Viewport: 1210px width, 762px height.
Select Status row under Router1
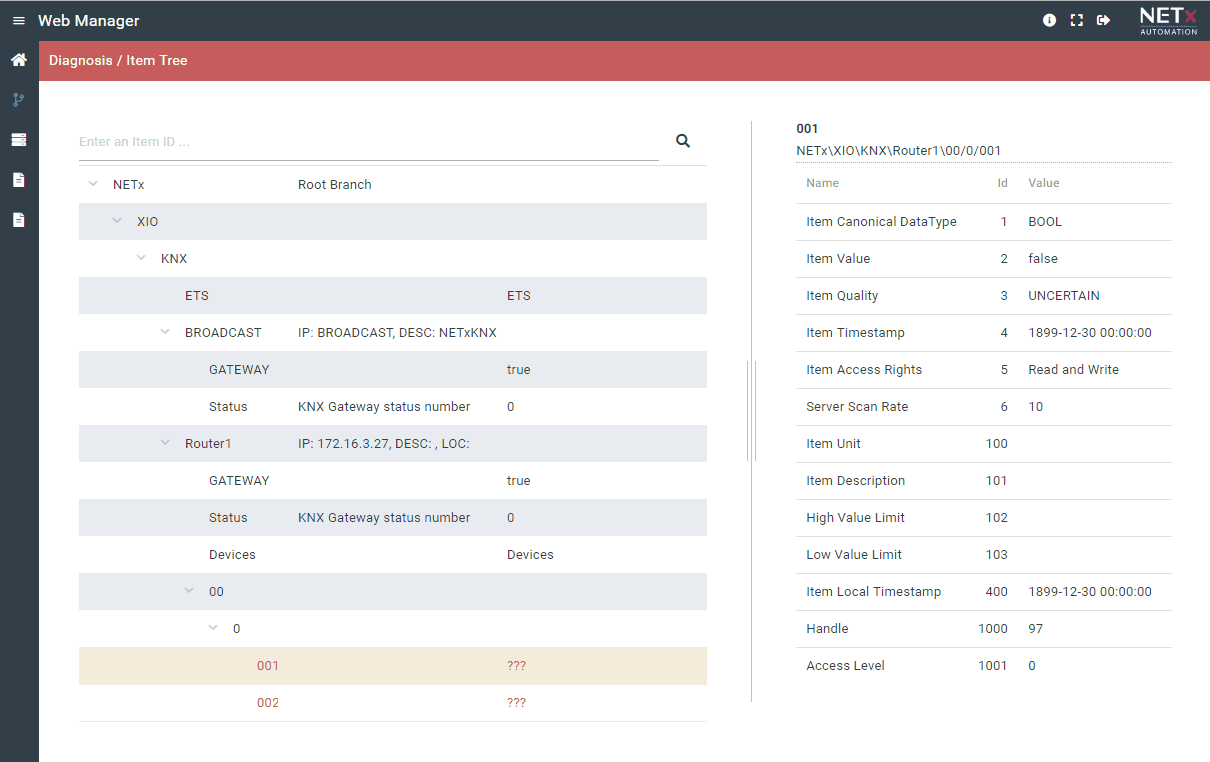pos(393,517)
